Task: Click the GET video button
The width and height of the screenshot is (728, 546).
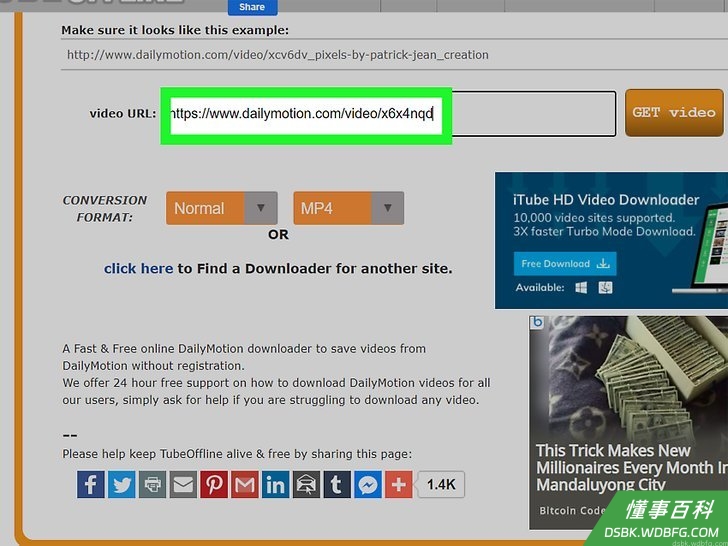Action: 674,113
